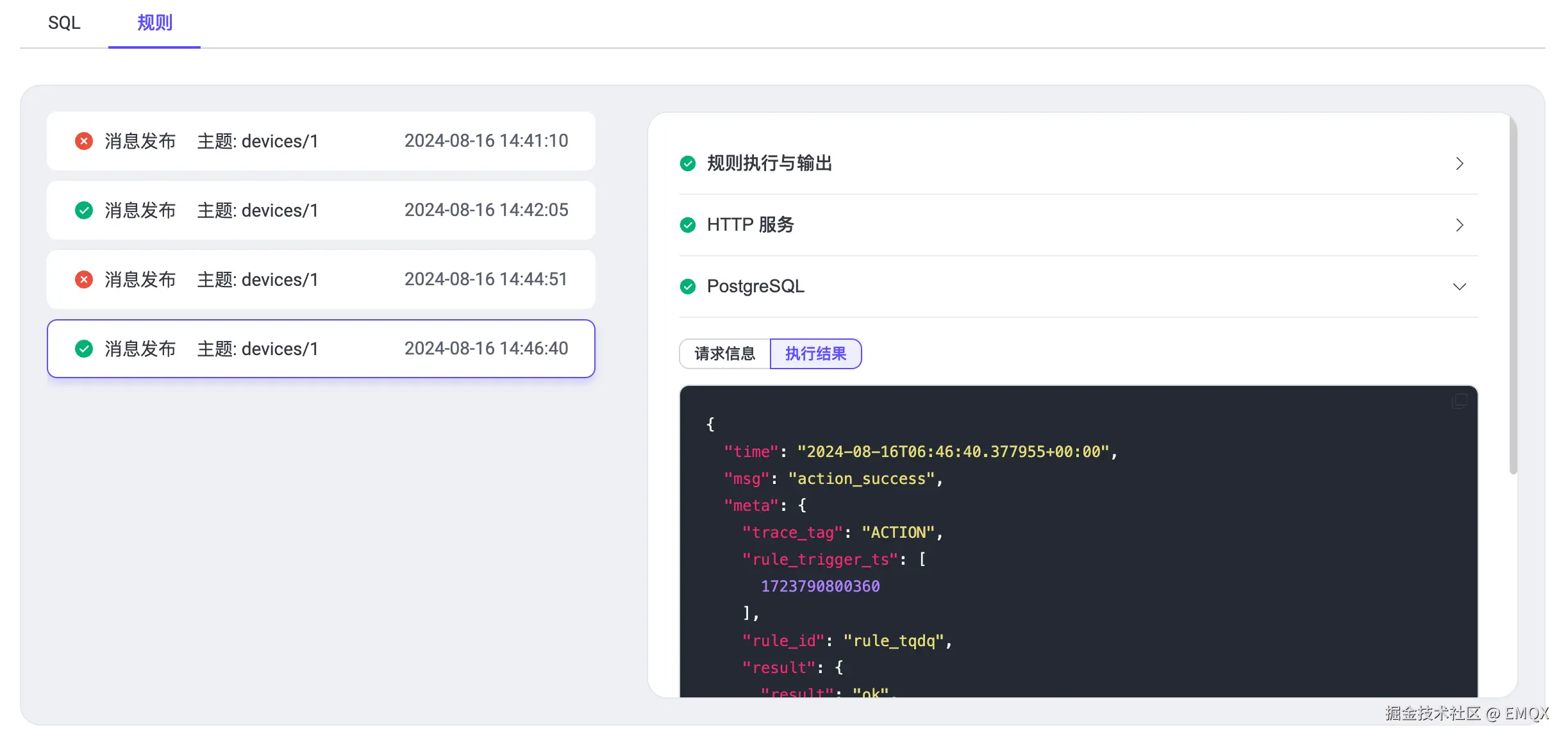
Task: Click the red failure icon on the 14:44:51 entry
Action: pyautogui.click(x=84, y=279)
